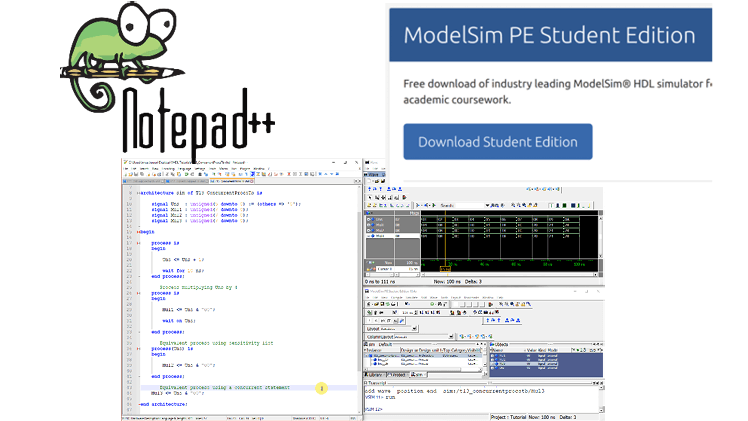Viewport: 748px width, 421px height.
Task: Open the Plugins menu in Notepad++
Action: 245,169
